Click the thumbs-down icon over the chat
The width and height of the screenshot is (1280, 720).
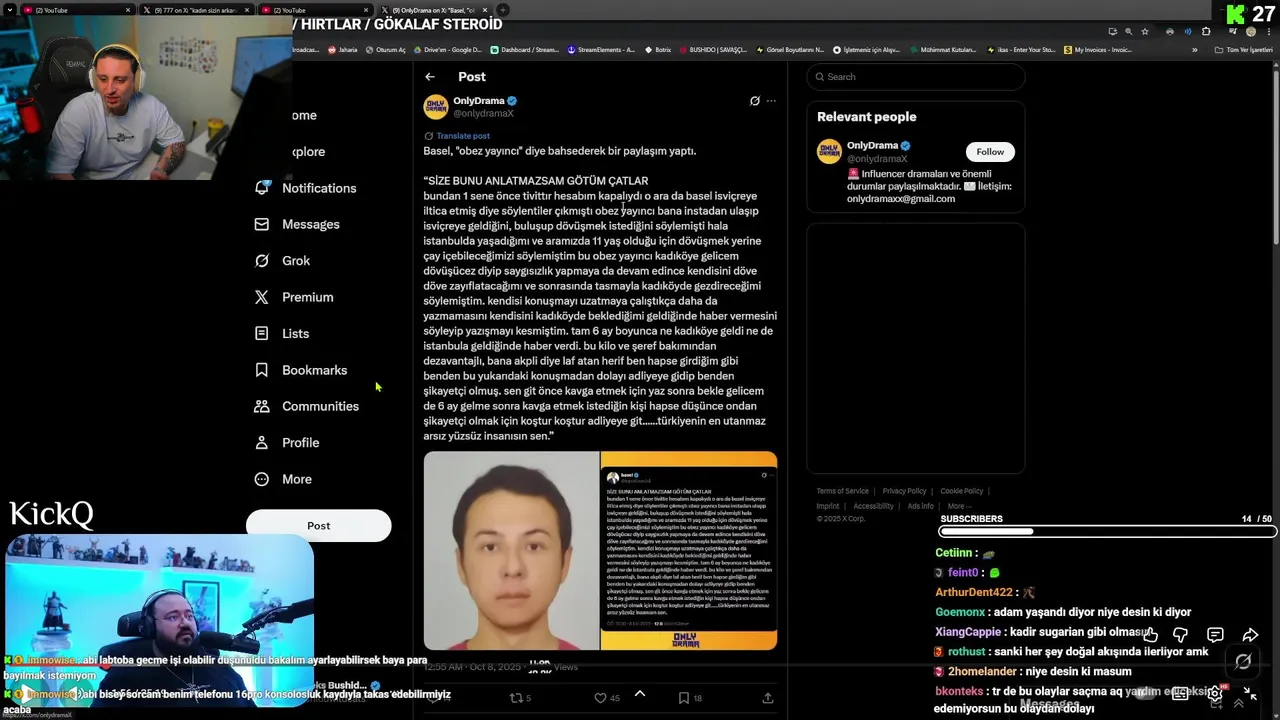point(1180,635)
